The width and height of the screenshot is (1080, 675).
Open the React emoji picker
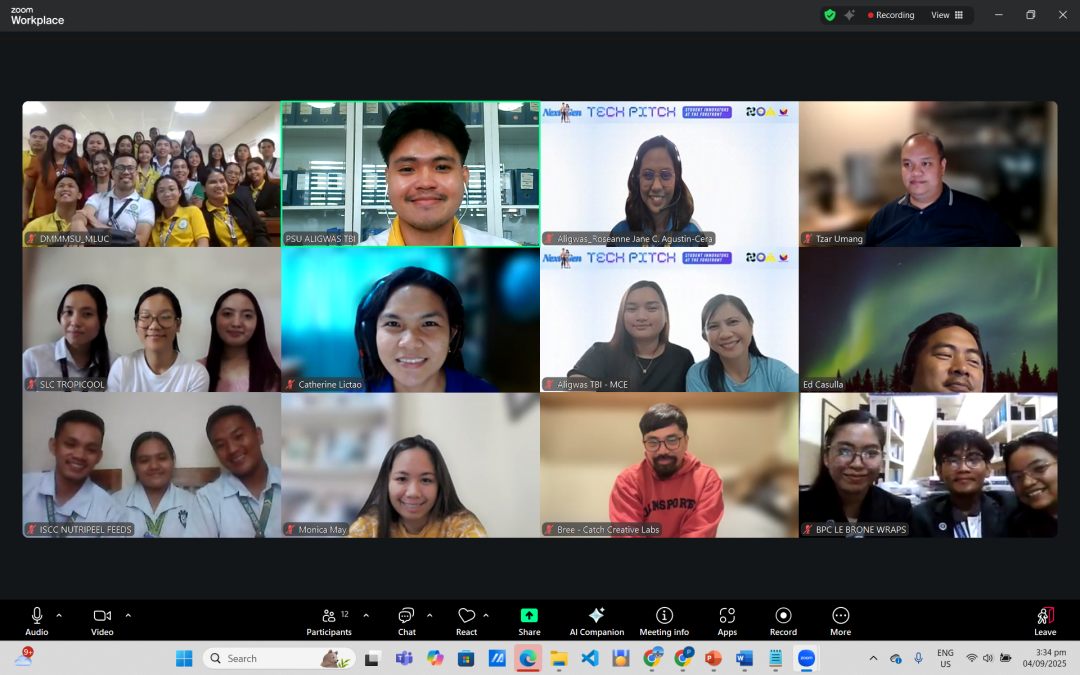click(466, 620)
